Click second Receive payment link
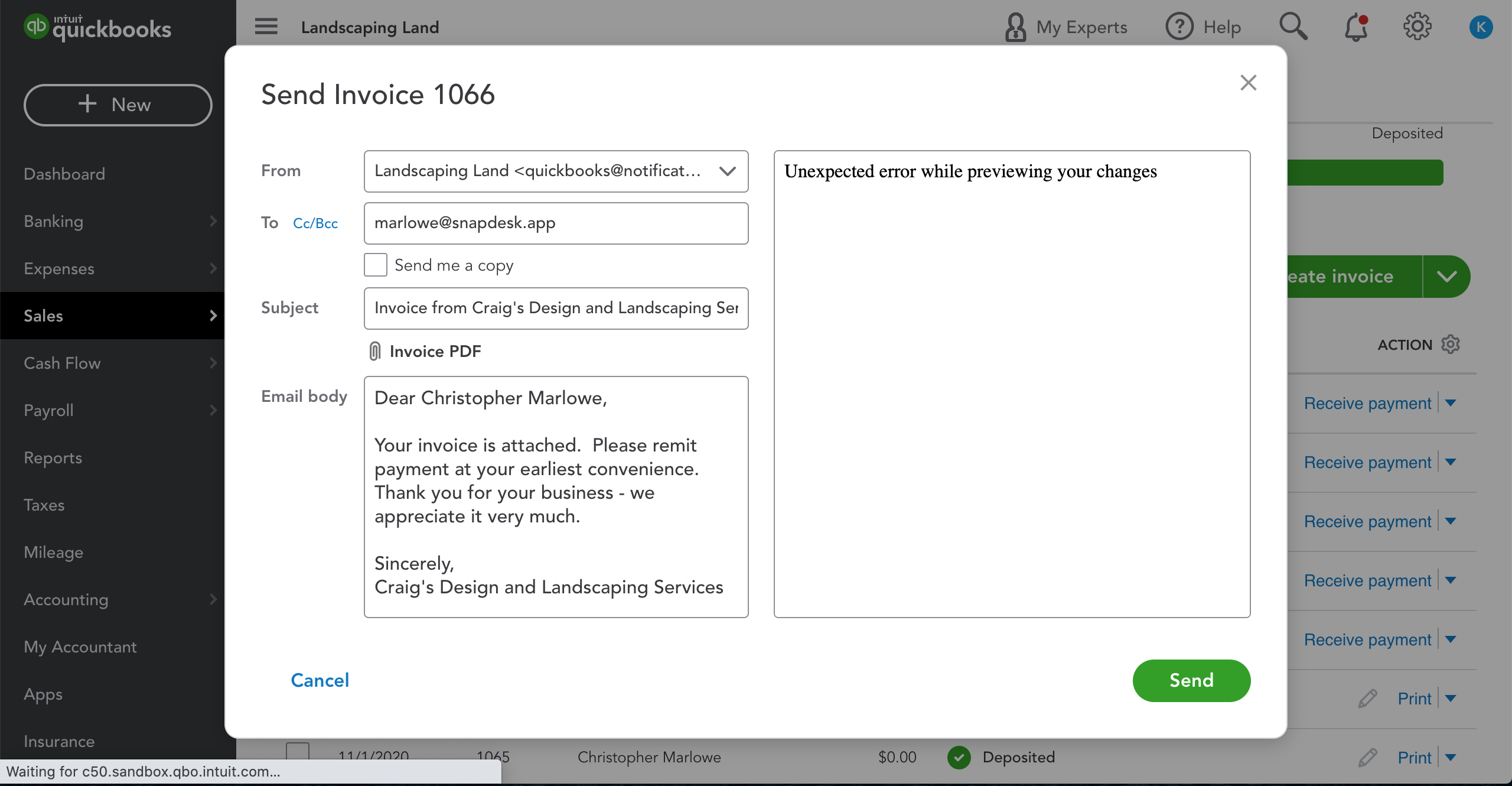This screenshot has width=1512, height=786. [1367, 462]
